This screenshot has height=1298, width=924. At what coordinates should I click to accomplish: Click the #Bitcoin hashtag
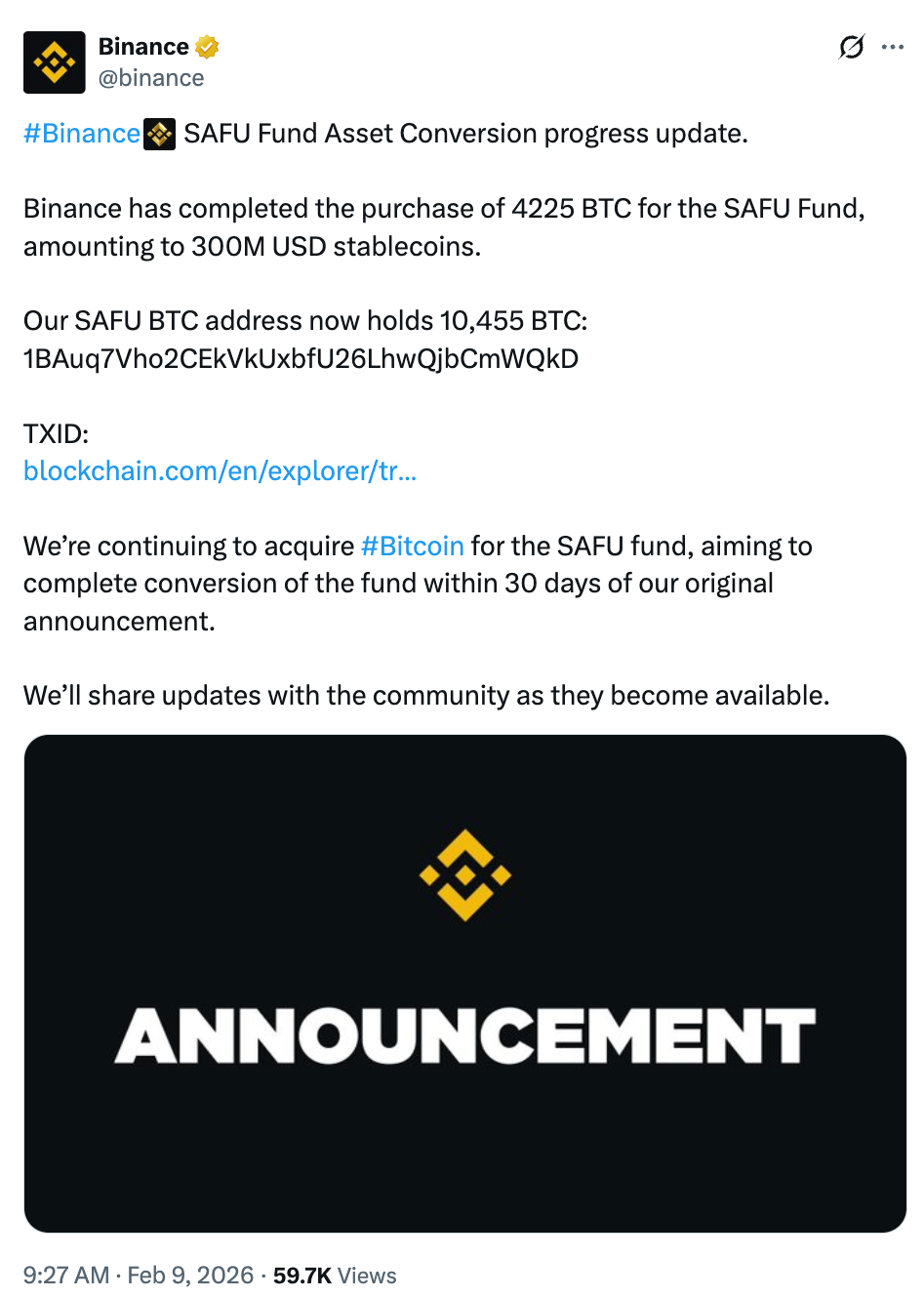(412, 546)
